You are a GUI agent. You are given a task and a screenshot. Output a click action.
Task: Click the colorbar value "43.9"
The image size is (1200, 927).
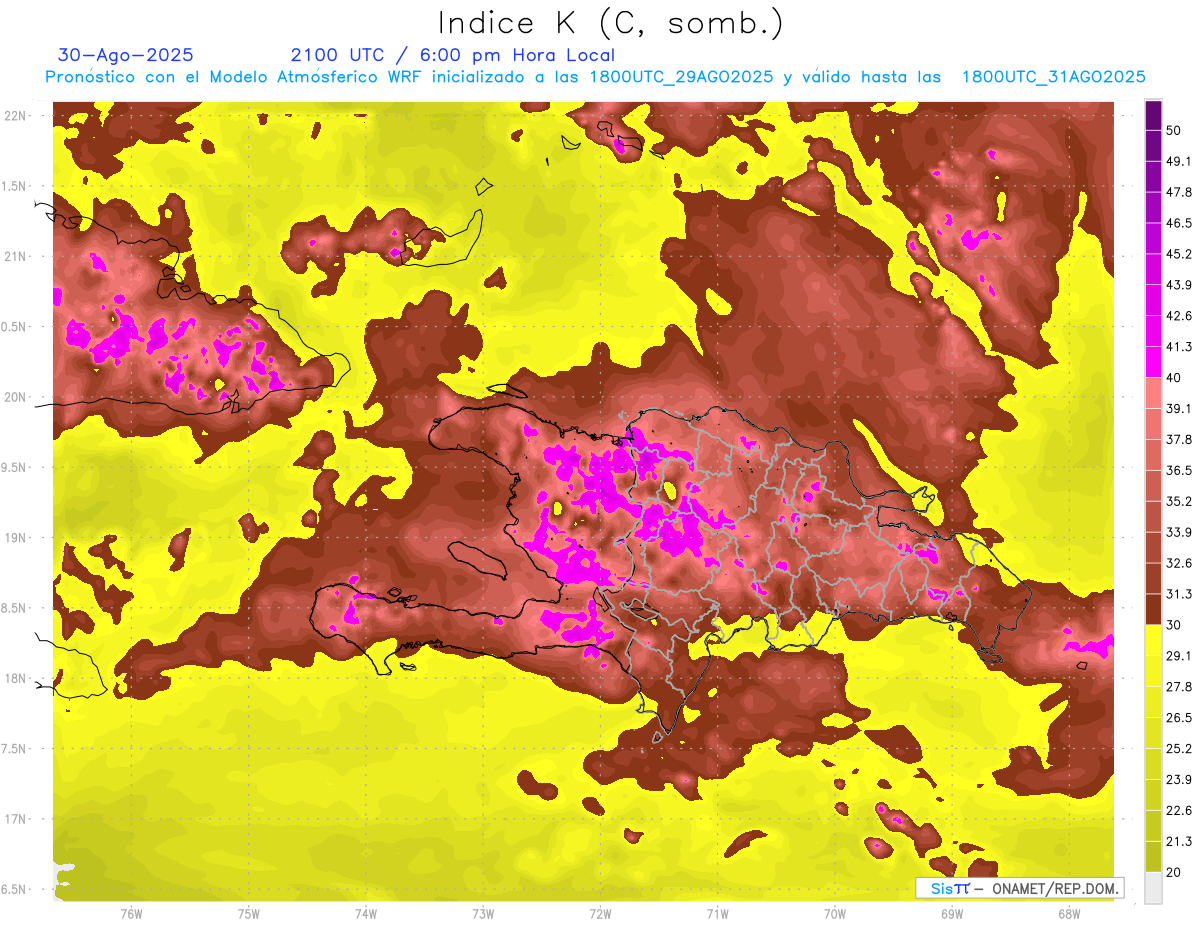pos(1179,285)
